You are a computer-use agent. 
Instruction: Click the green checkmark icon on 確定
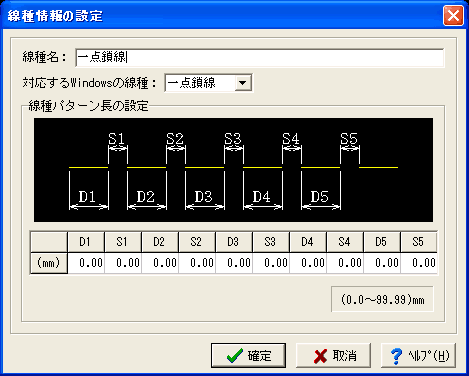pyautogui.click(x=235, y=356)
